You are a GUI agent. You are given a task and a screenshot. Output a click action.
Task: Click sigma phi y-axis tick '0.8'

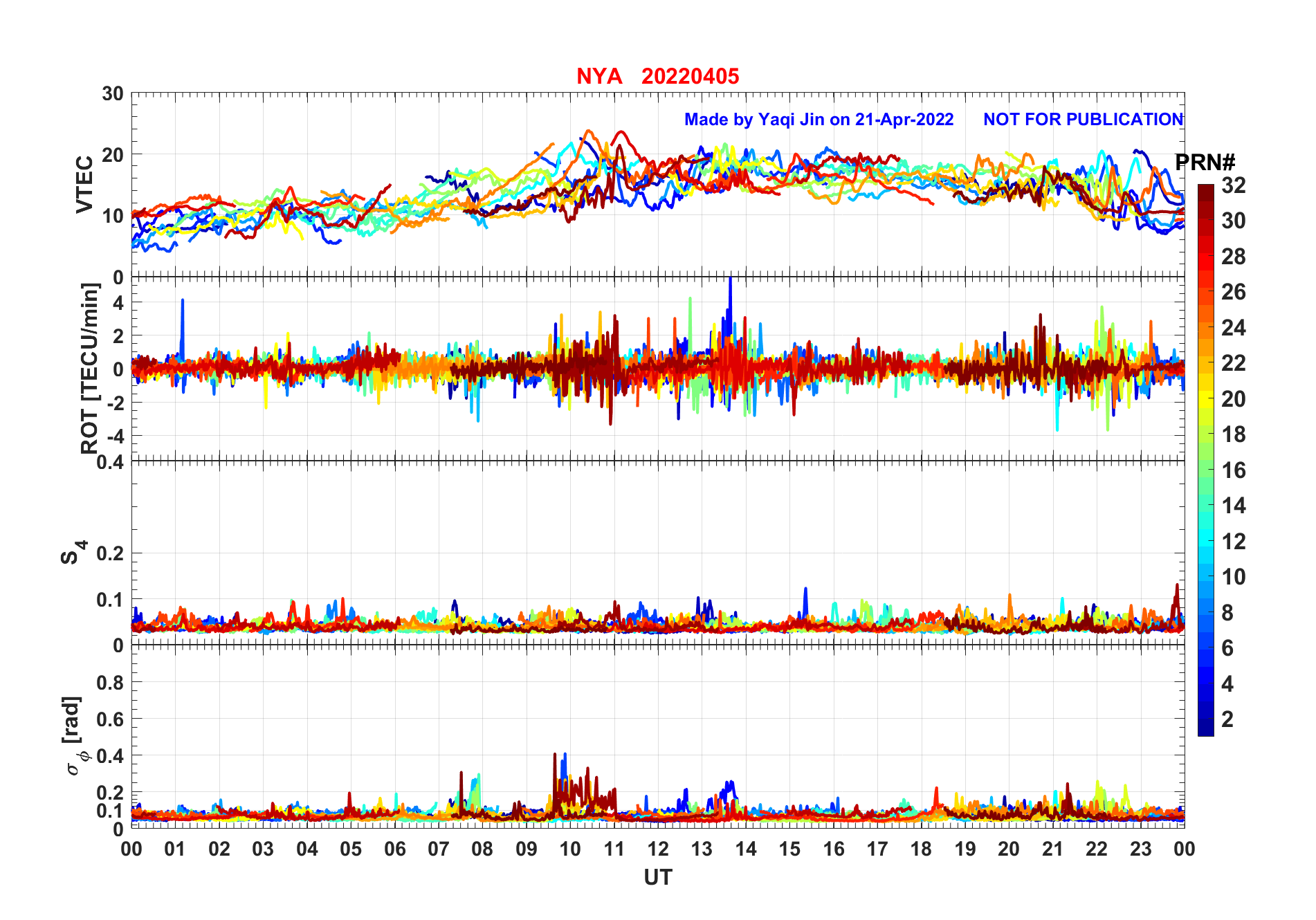(x=111, y=683)
